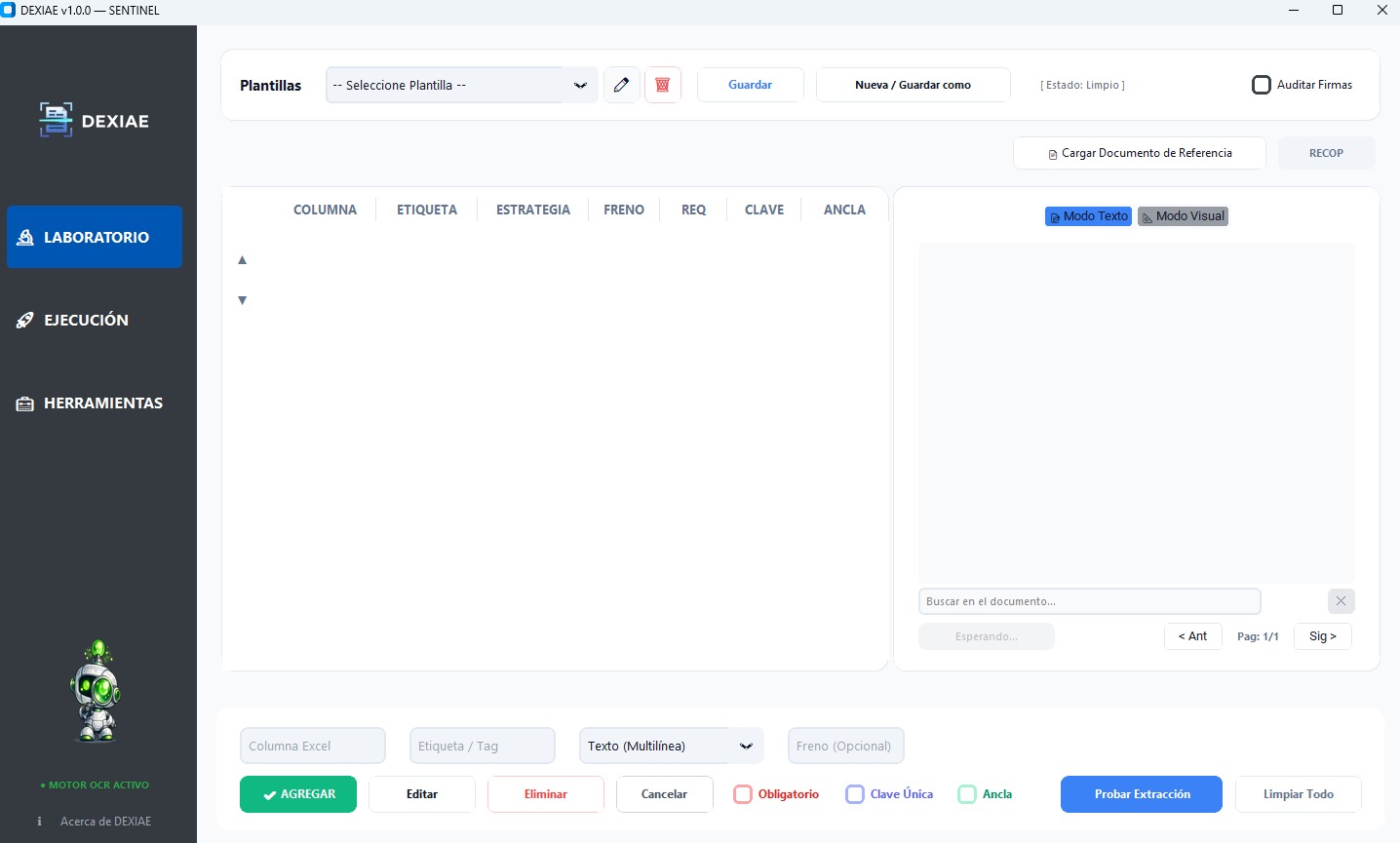Click the DEXIAE logo in sidebar
Screen dimensions: 1400x843
point(95,121)
